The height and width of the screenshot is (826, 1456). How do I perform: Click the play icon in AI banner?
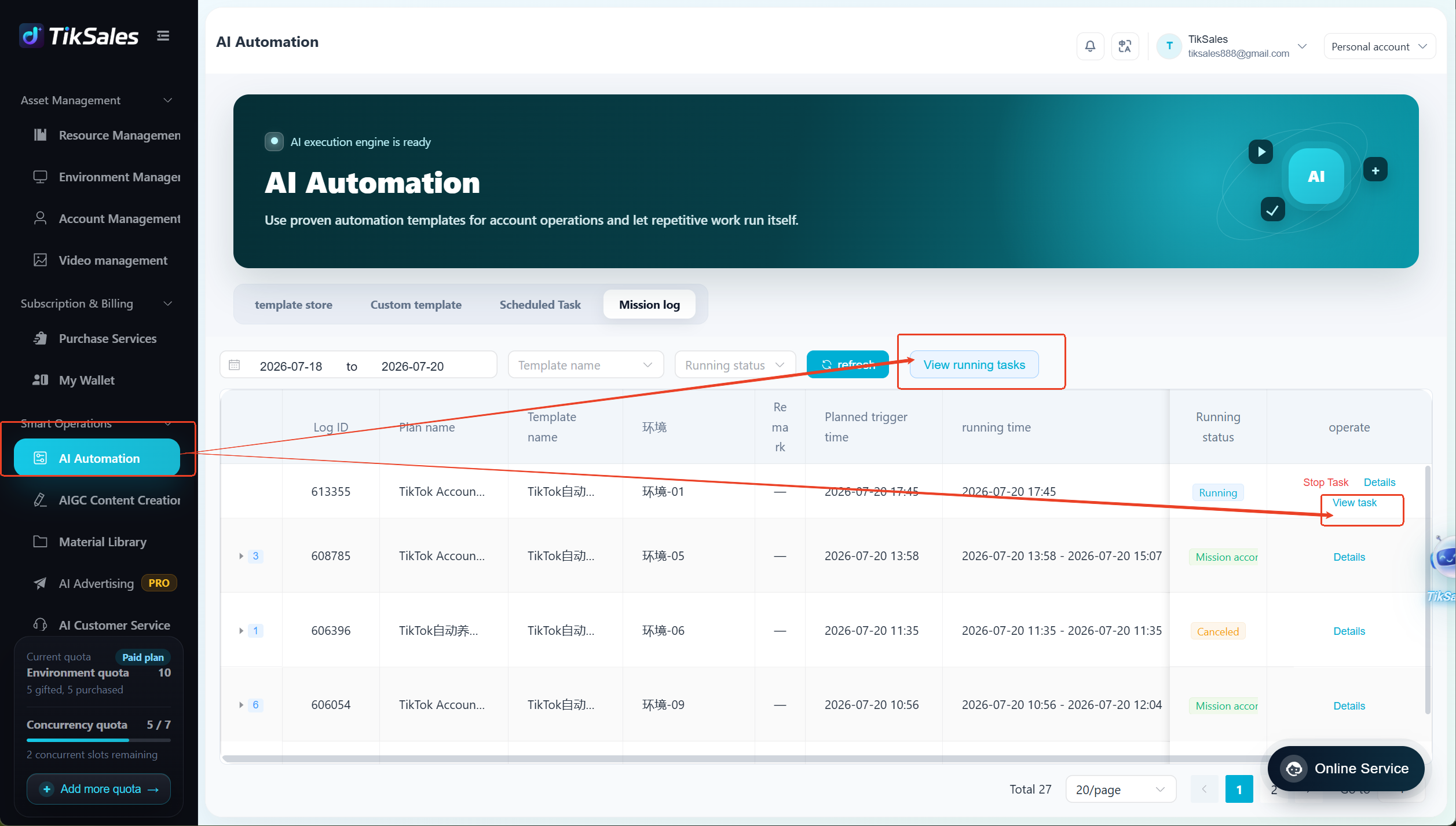(1260, 152)
